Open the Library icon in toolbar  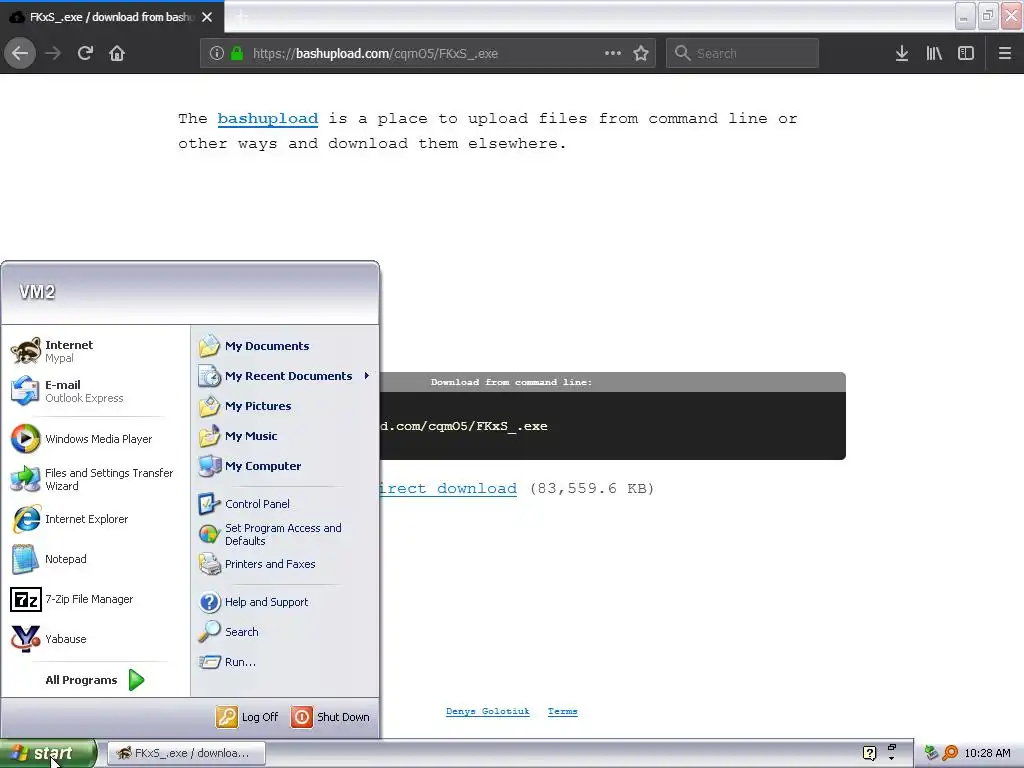[x=934, y=53]
